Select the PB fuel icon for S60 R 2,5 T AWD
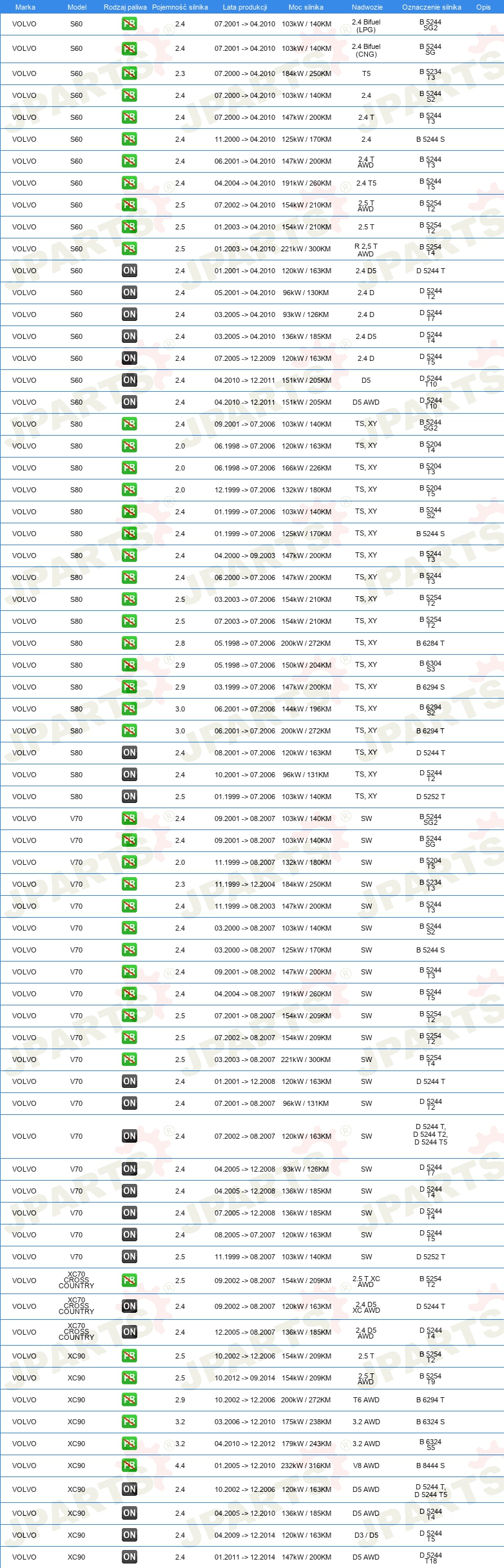The height and width of the screenshot is (1568, 504). click(x=129, y=249)
